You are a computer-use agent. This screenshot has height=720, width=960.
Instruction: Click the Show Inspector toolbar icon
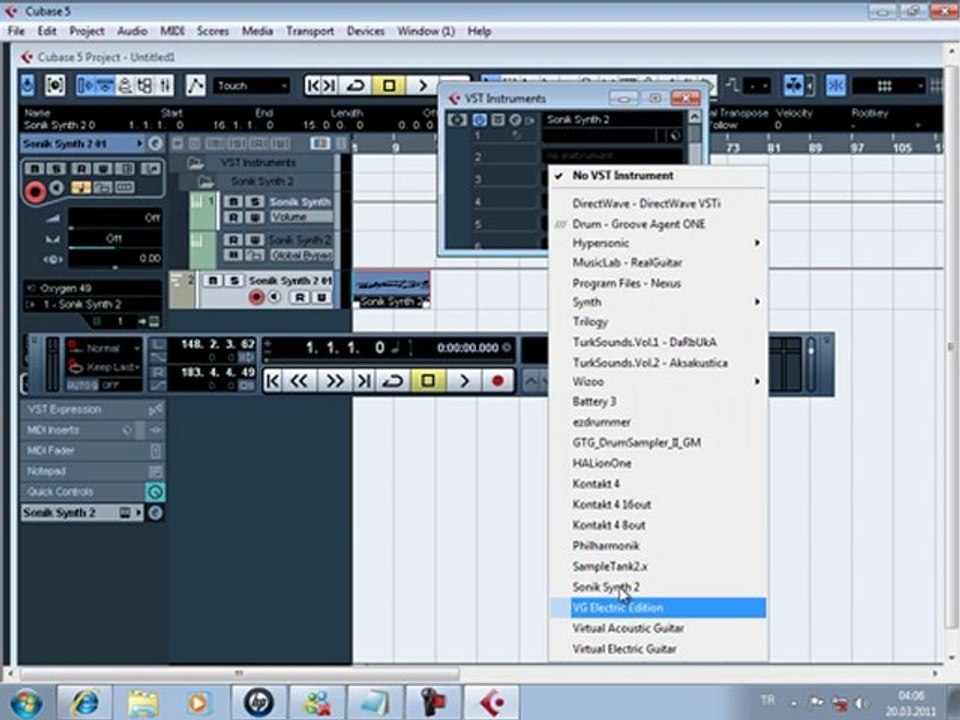pyautogui.click(x=86, y=85)
